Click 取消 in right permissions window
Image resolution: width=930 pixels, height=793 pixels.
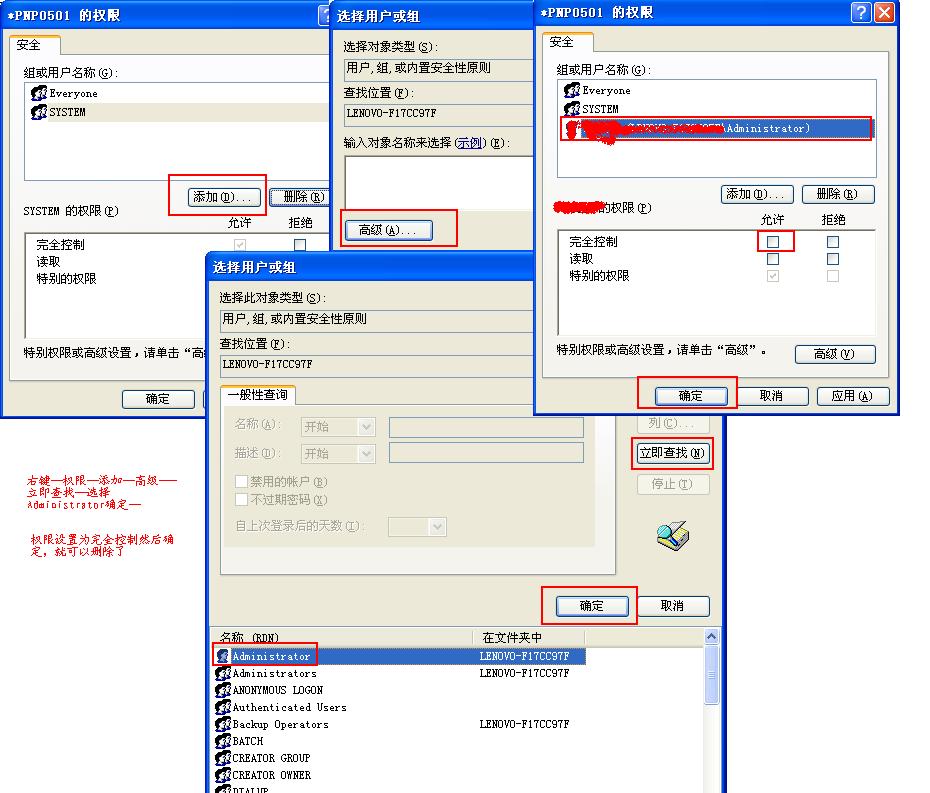tap(772, 396)
